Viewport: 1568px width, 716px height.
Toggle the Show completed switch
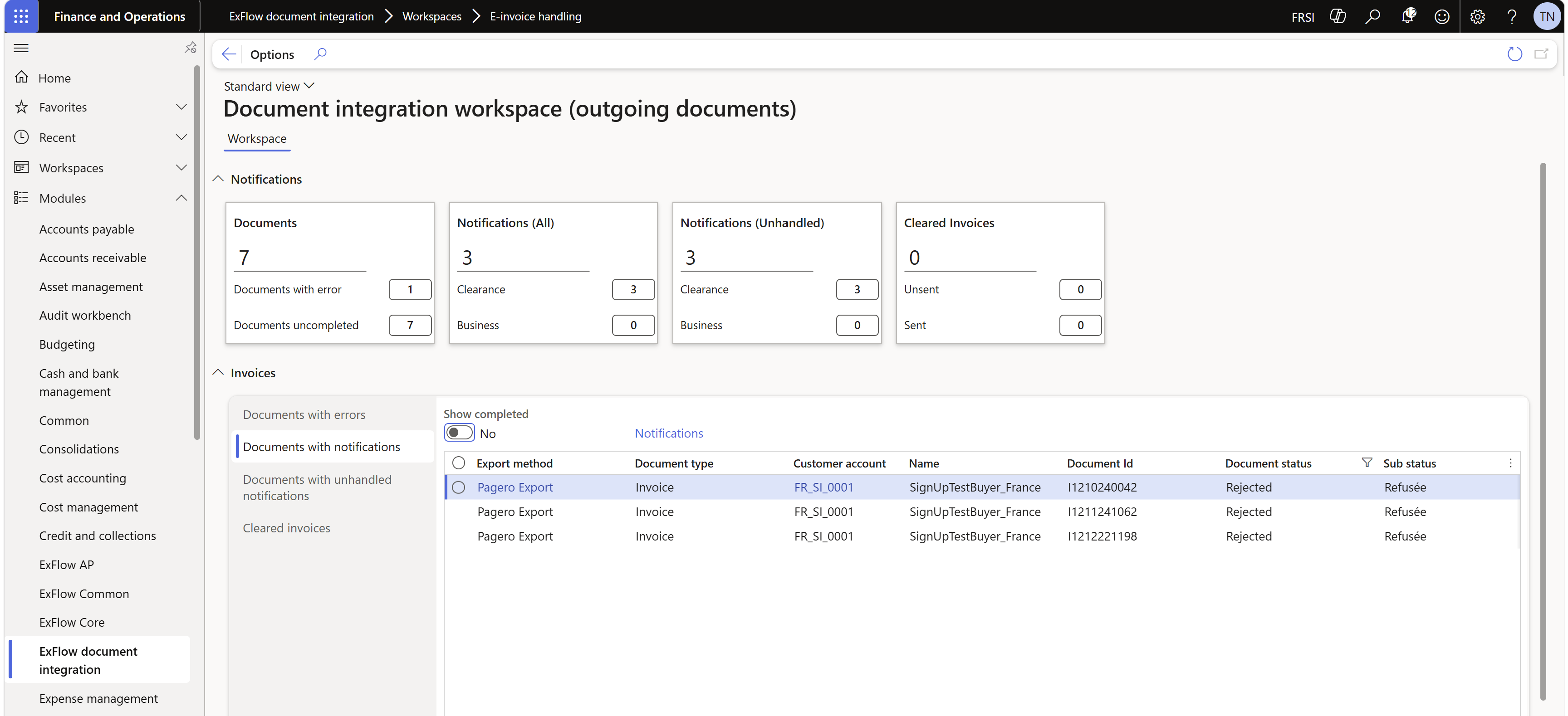(x=459, y=433)
